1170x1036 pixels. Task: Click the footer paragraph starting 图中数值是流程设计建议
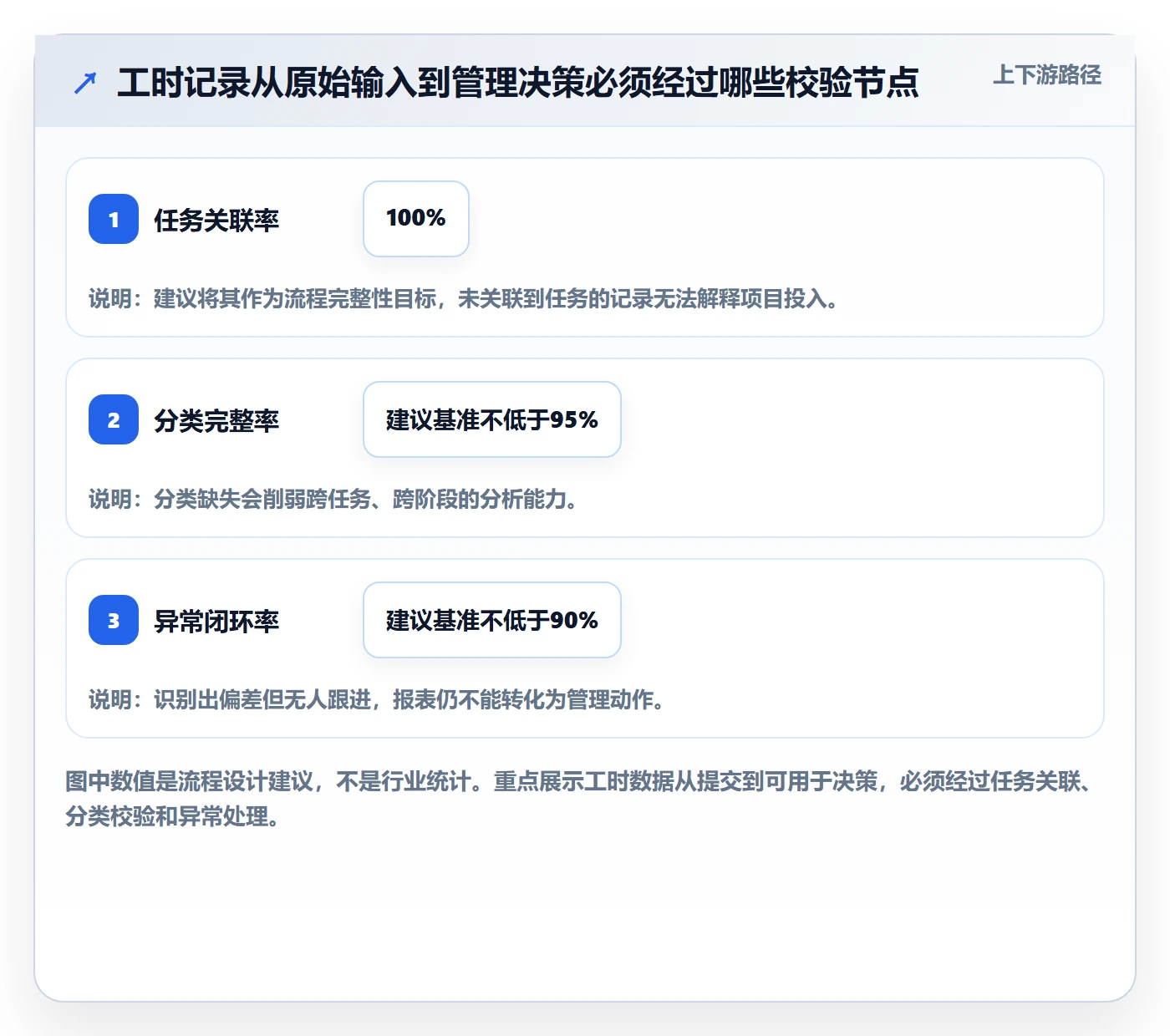[578, 799]
